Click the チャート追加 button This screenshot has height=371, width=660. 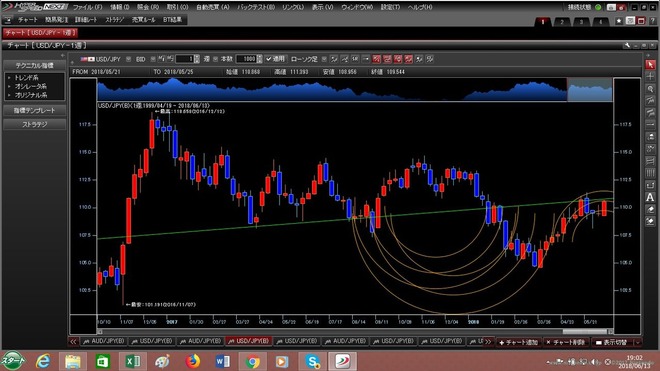tap(519, 342)
